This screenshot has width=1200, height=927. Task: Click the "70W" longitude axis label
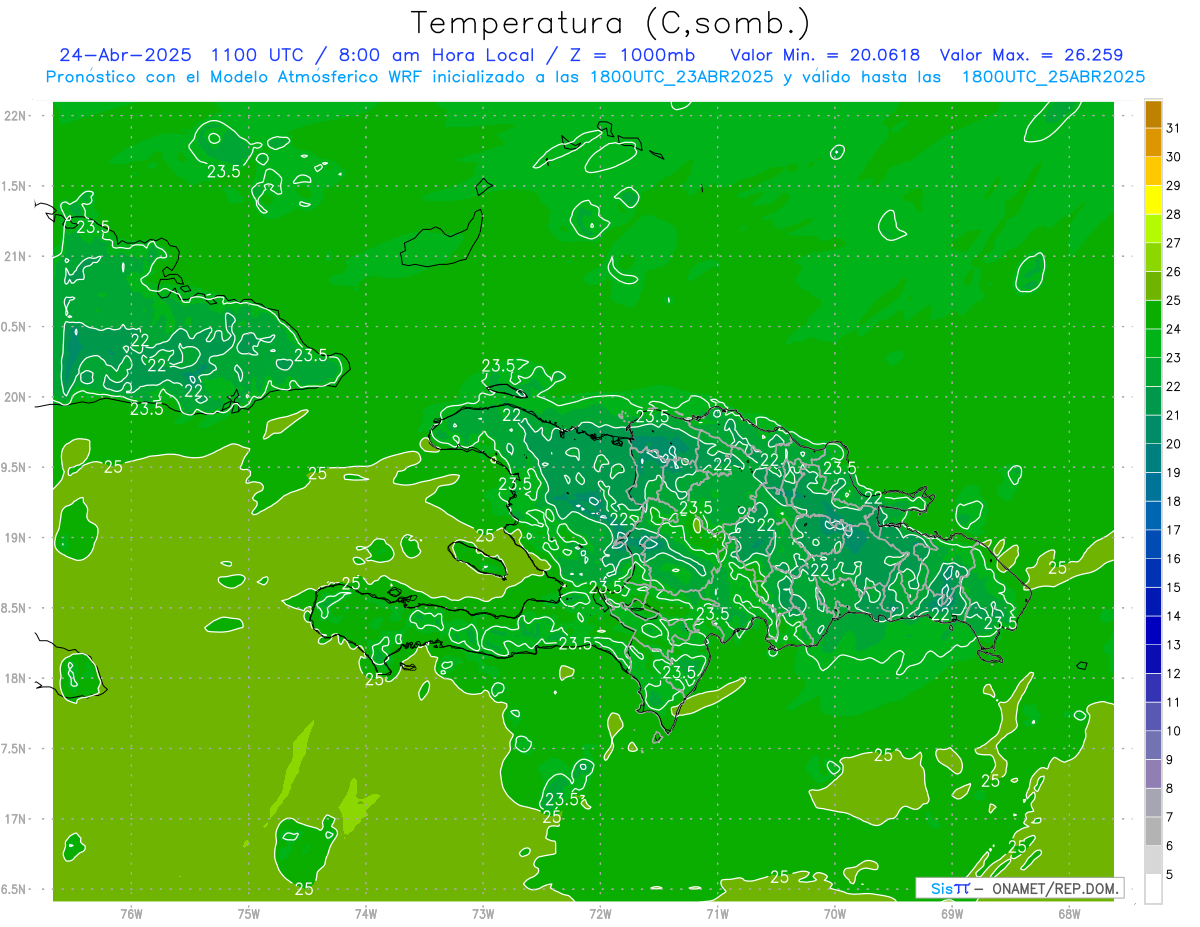tap(835, 912)
